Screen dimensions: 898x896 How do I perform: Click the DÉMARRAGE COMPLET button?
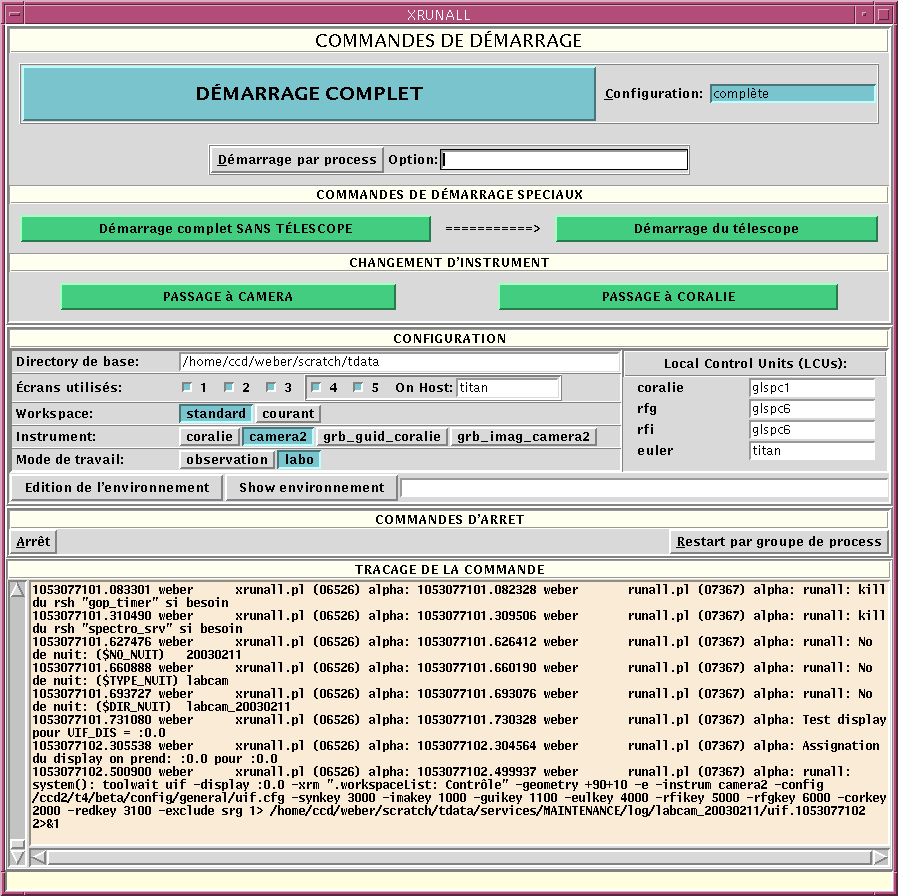click(308, 94)
